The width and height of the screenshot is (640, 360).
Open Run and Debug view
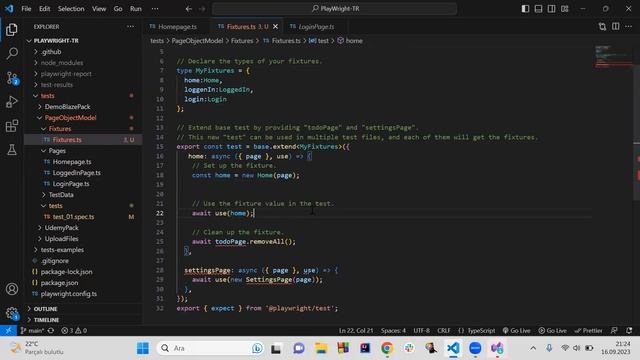[12, 102]
